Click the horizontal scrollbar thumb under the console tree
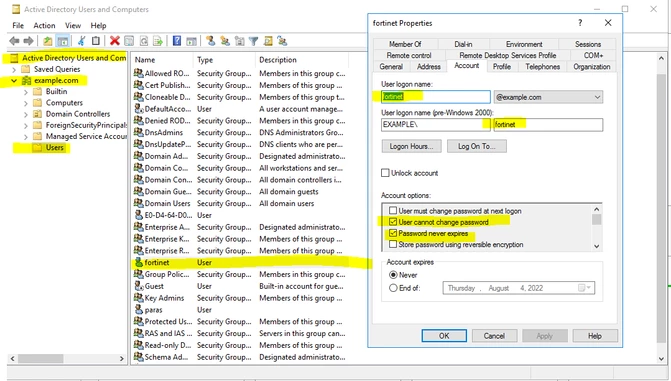 [41, 358]
